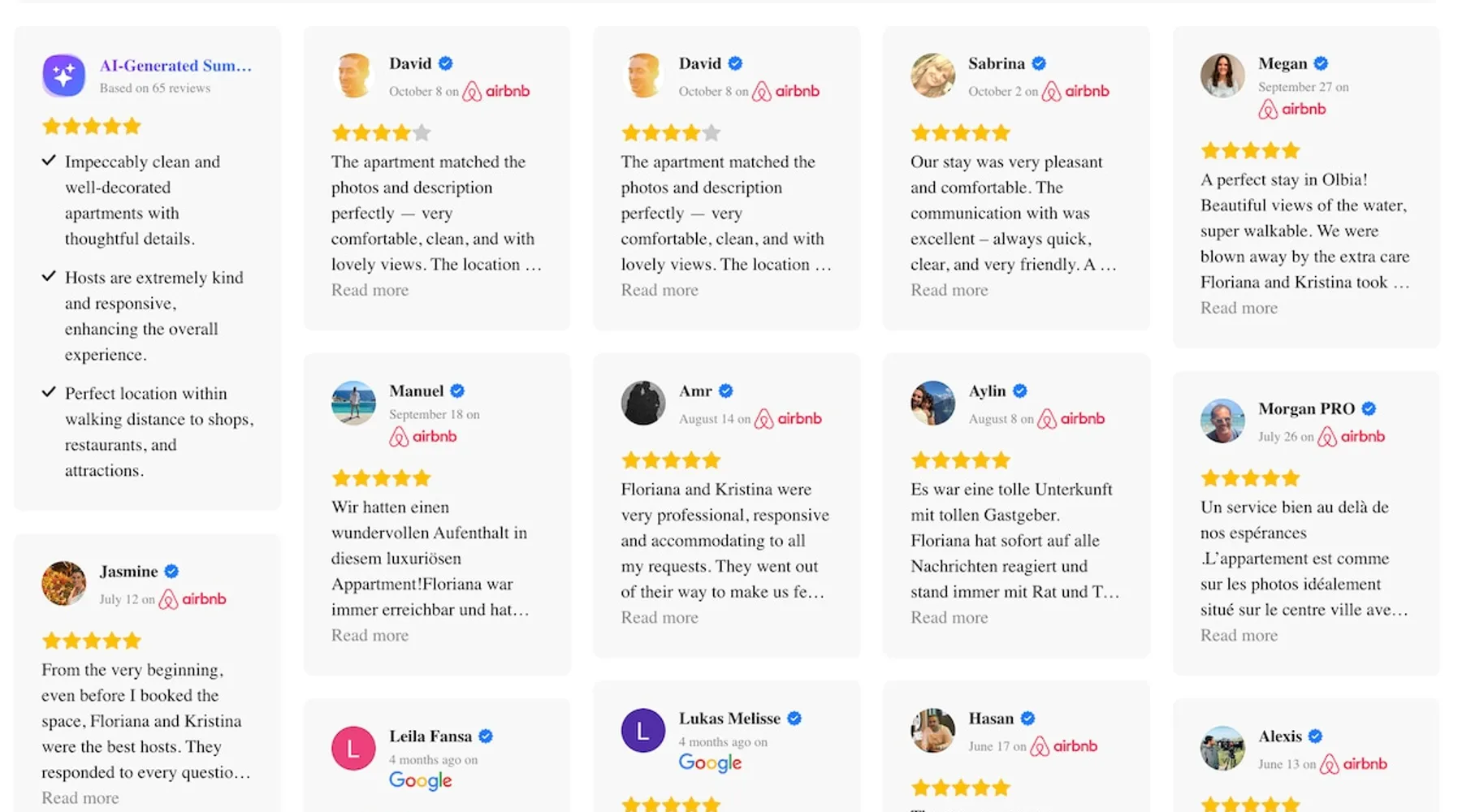Viewport: 1462px width, 812px height.
Task: Click Aylin's profile picture
Action: (x=932, y=403)
